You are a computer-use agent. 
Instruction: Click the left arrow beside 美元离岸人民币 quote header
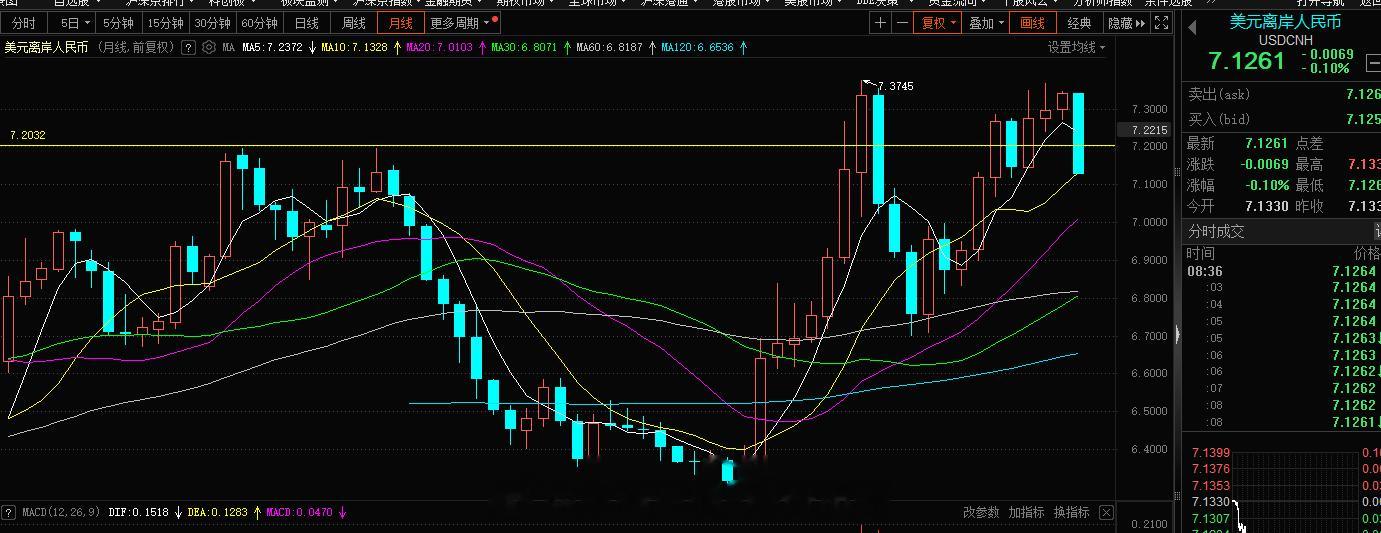(1192, 27)
